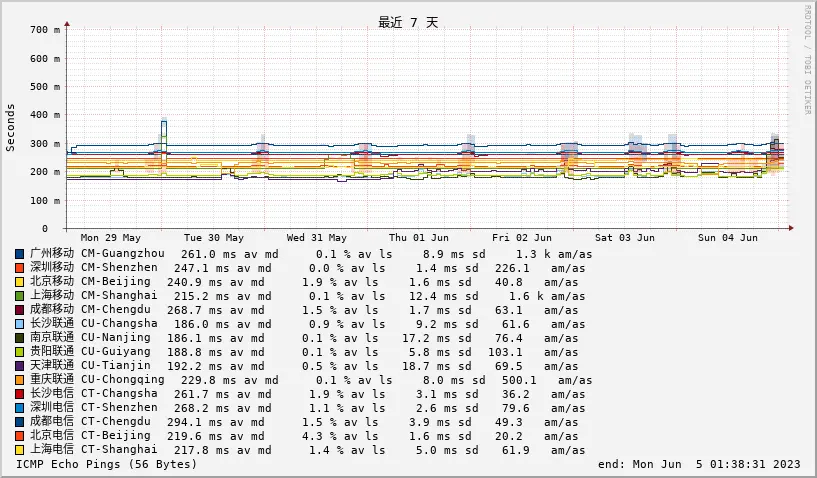
Task: Click the CT-Chengdu legend label text
Action: pos(116,422)
